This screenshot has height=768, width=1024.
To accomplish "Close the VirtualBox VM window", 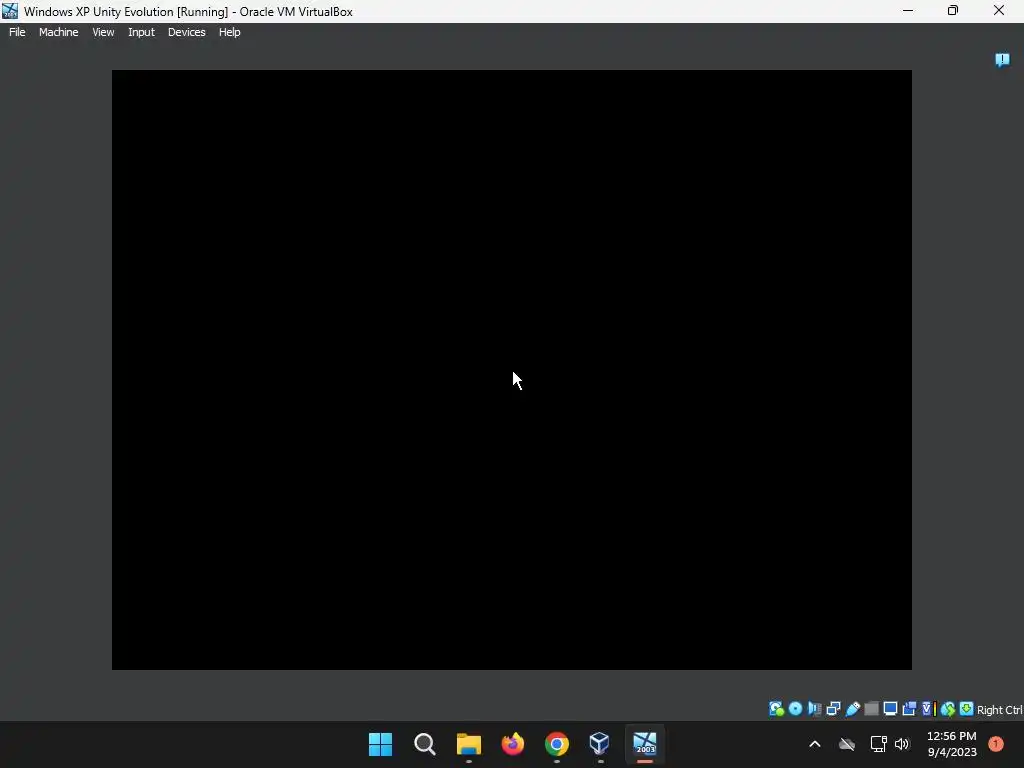I will click(x=999, y=10).
